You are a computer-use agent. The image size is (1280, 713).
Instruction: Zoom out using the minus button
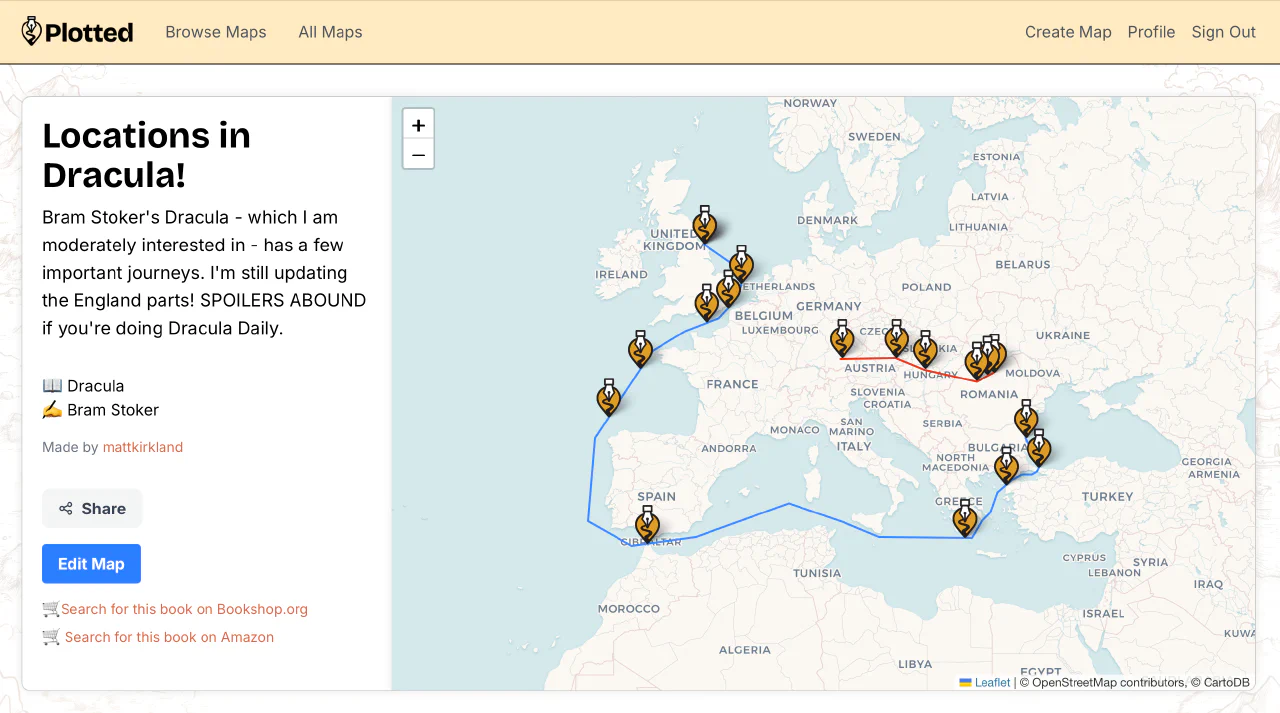[418, 155]
